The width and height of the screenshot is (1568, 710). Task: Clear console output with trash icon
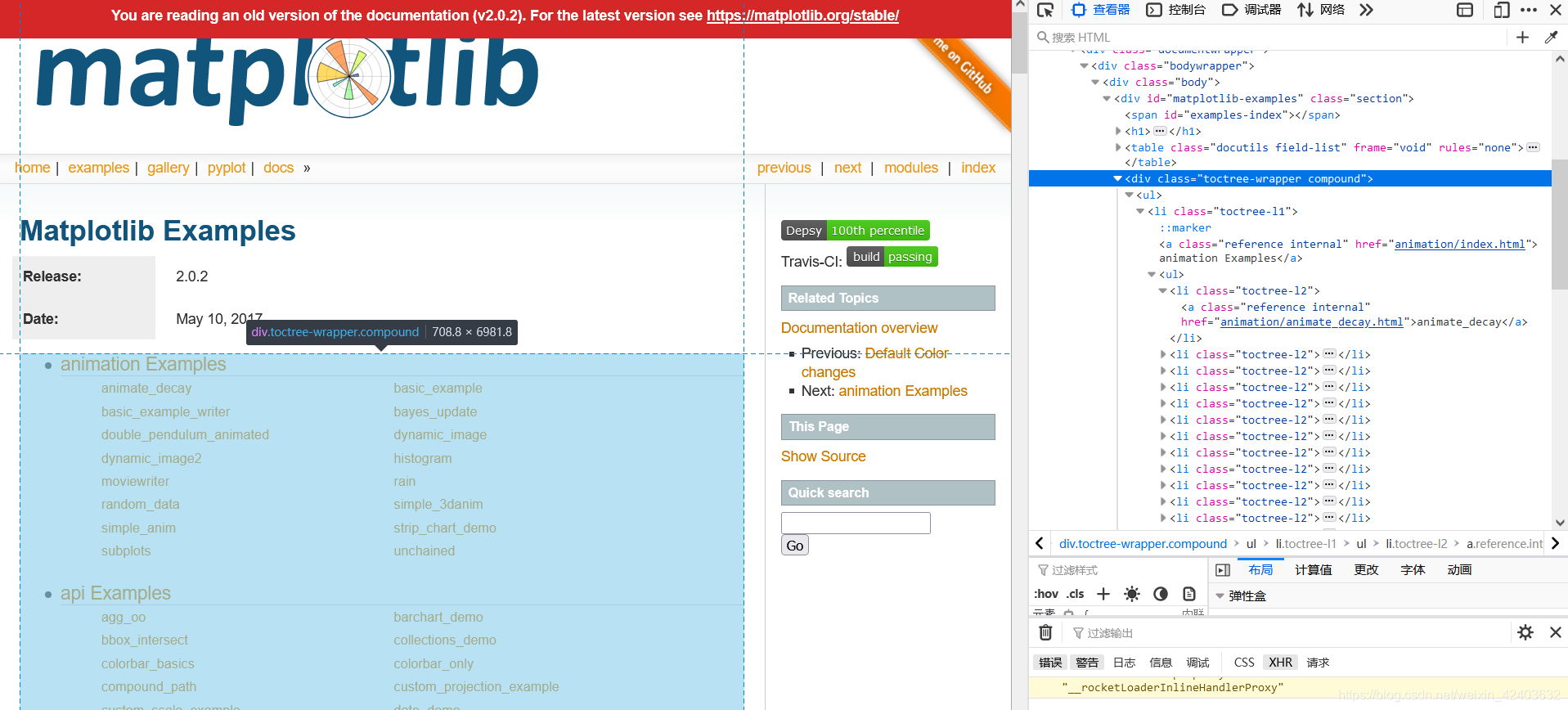[x=1045, y=632]
